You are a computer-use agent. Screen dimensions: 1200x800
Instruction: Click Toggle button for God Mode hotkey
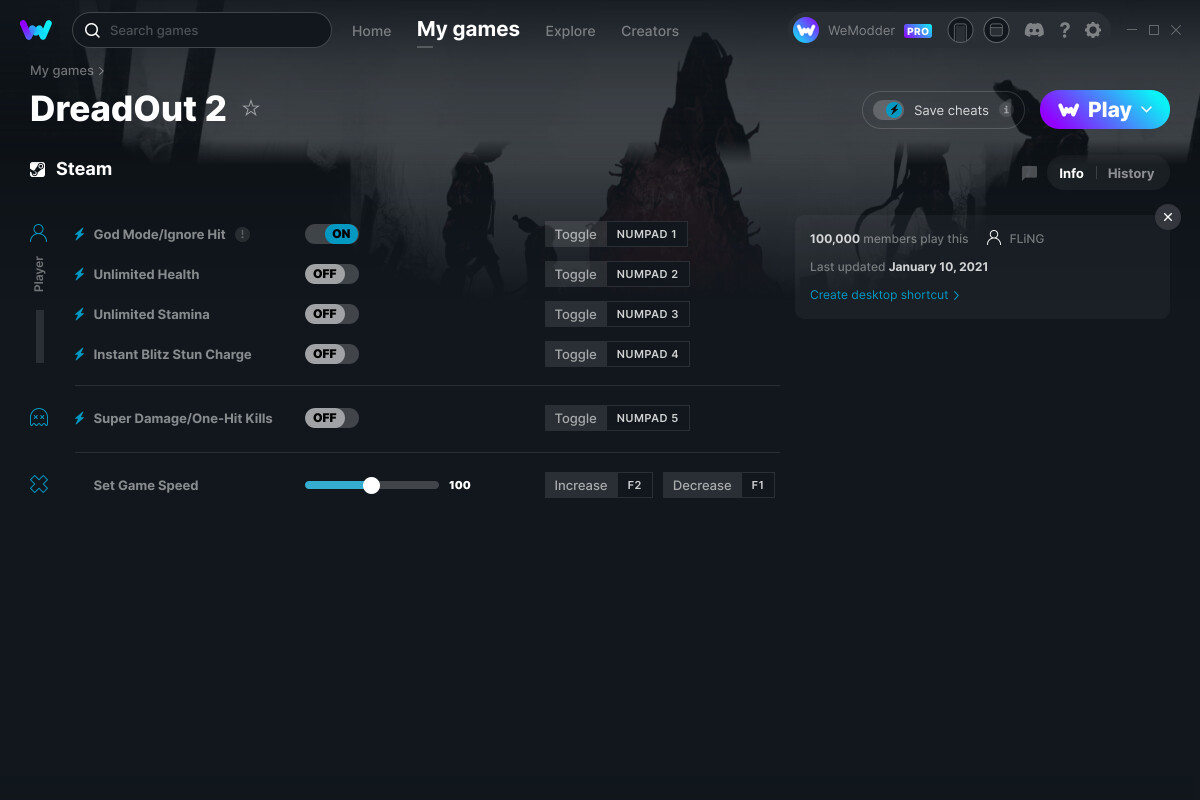[x=576, y=234]
